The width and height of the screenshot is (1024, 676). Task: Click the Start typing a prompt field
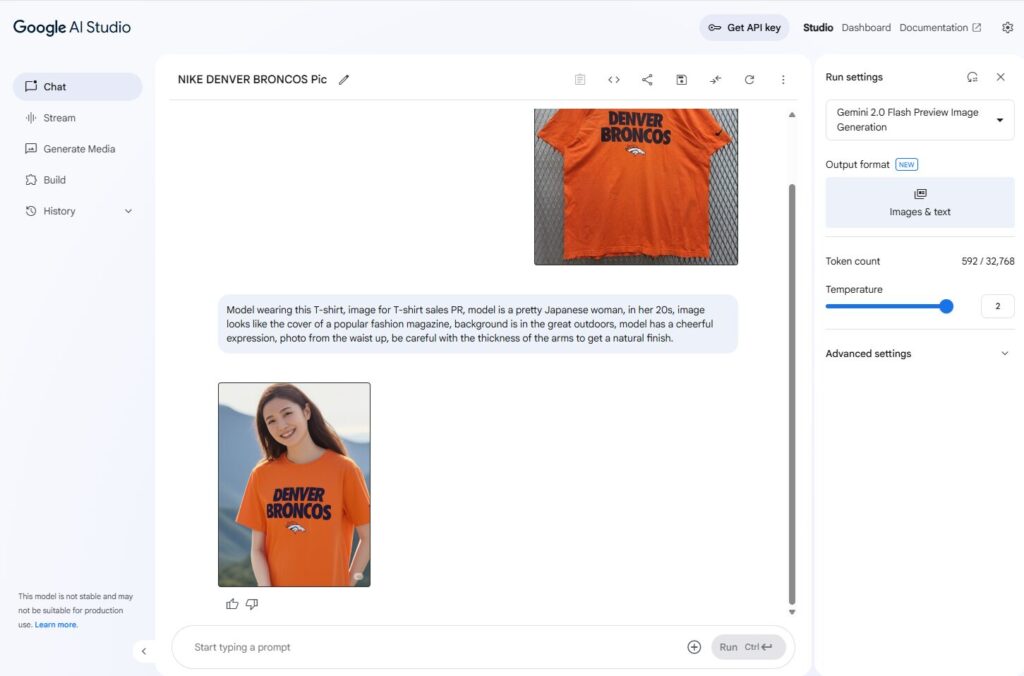coord(434,647)
